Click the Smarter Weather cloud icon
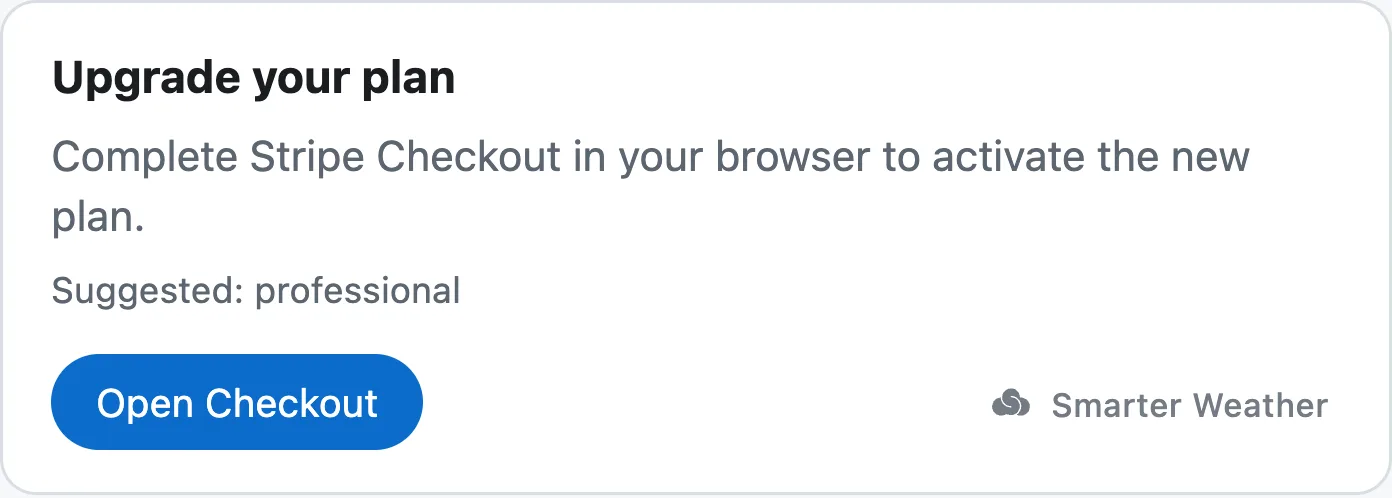Viewport: 1392px width, 498px height. pos(1011,405)
